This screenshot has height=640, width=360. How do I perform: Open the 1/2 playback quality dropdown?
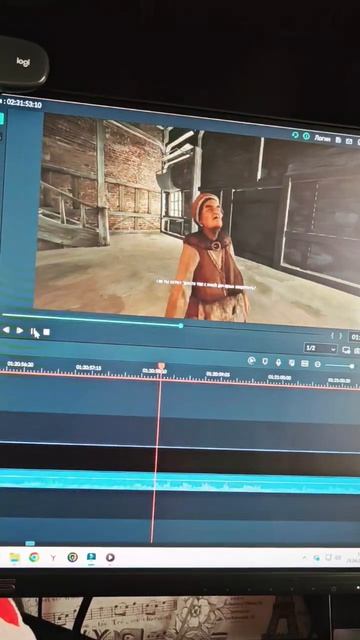pos(321,348)
